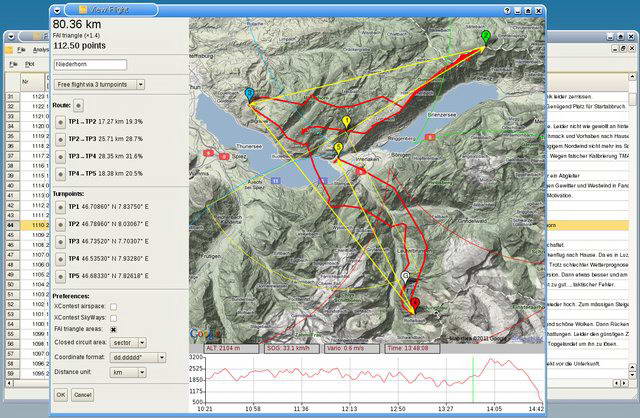Click the TP3 – TP4 leg button

click(60, 155)
